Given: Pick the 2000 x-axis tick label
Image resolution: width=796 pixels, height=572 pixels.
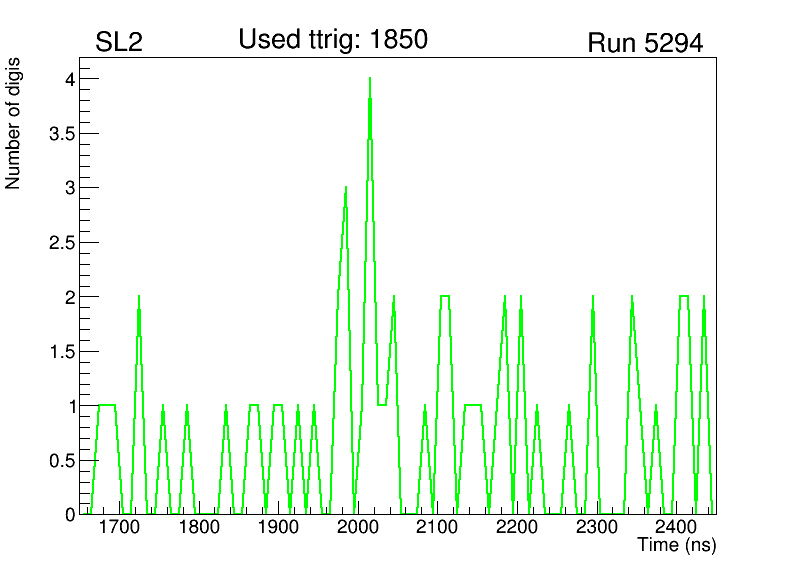Looking at the screenshot, I should [x=358, y=527].
